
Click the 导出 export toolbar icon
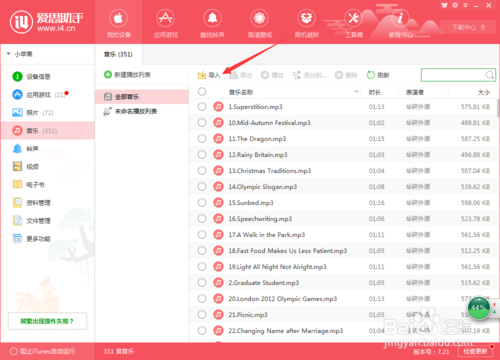[x=233, y=75]
